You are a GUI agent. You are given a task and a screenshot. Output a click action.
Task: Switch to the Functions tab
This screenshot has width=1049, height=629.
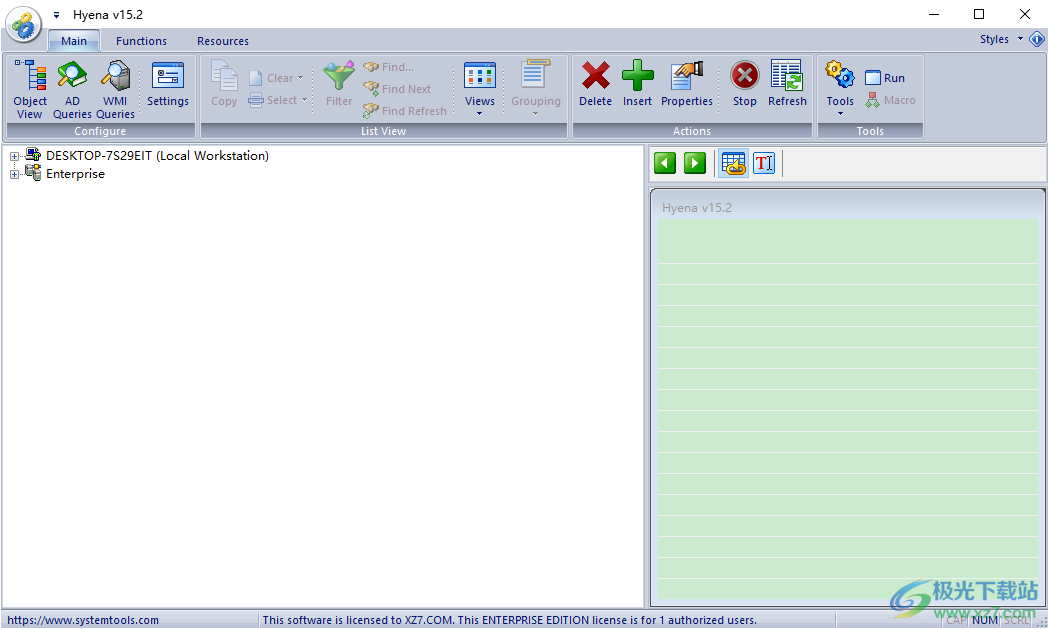[141, 41]
